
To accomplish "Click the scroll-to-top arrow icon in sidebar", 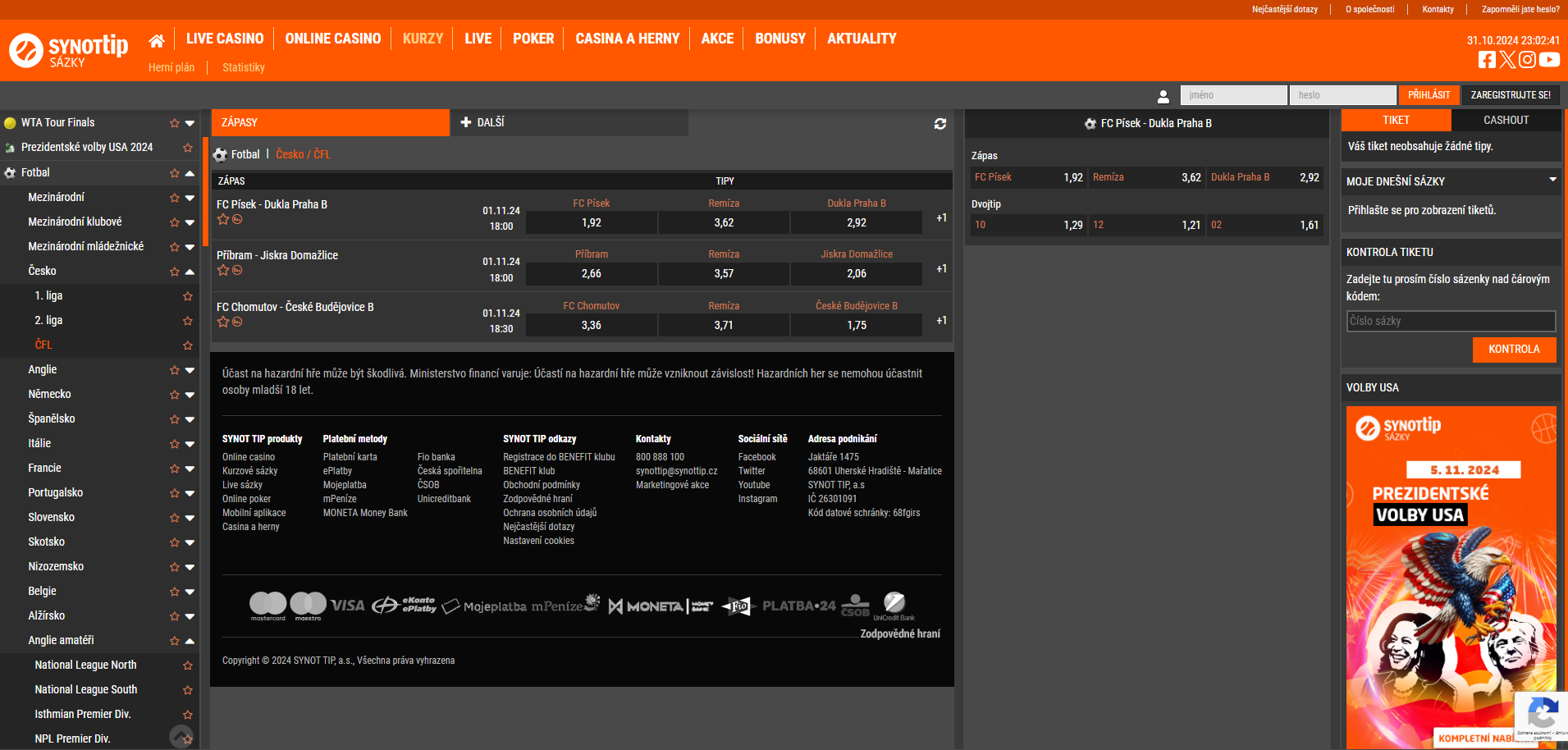I will pos(181,737).
